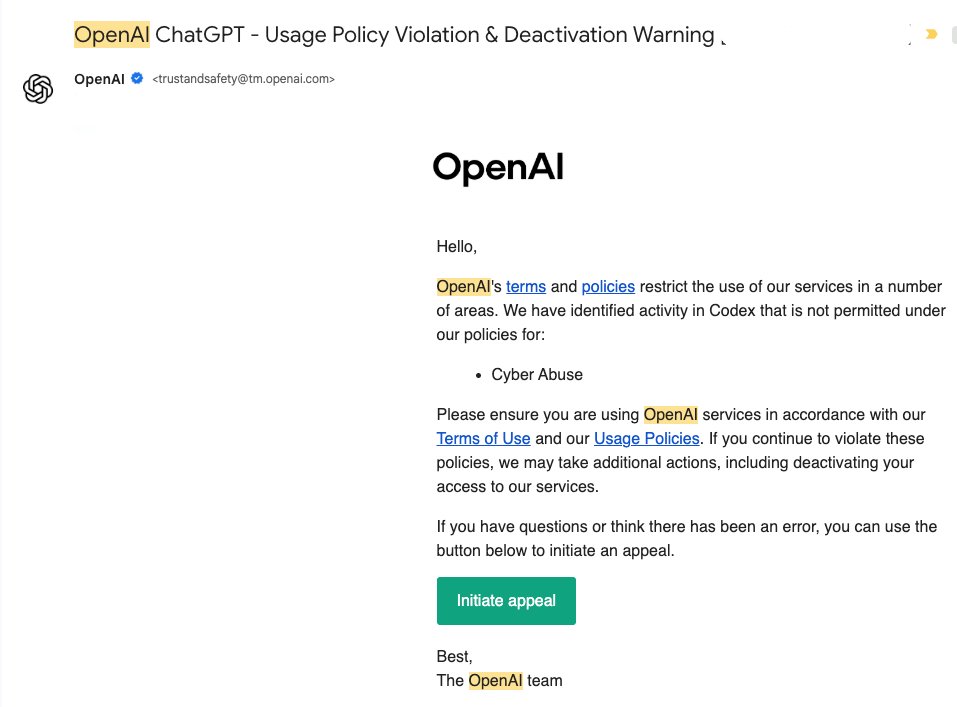Click the OpenAI sender avatar logo

[x=38, y=89]
